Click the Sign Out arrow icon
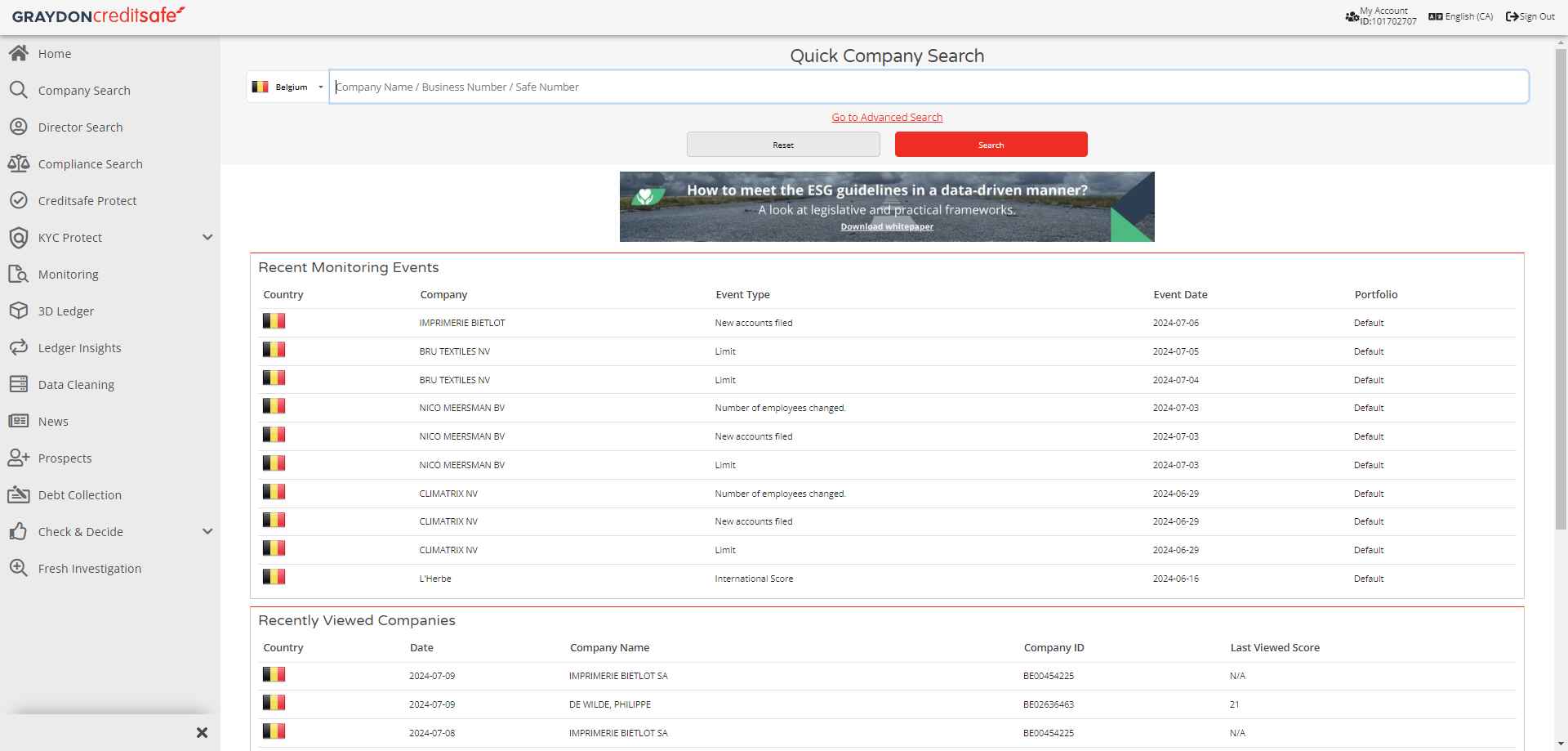Screen dimensions: 1568x751 pos(1512,16)
